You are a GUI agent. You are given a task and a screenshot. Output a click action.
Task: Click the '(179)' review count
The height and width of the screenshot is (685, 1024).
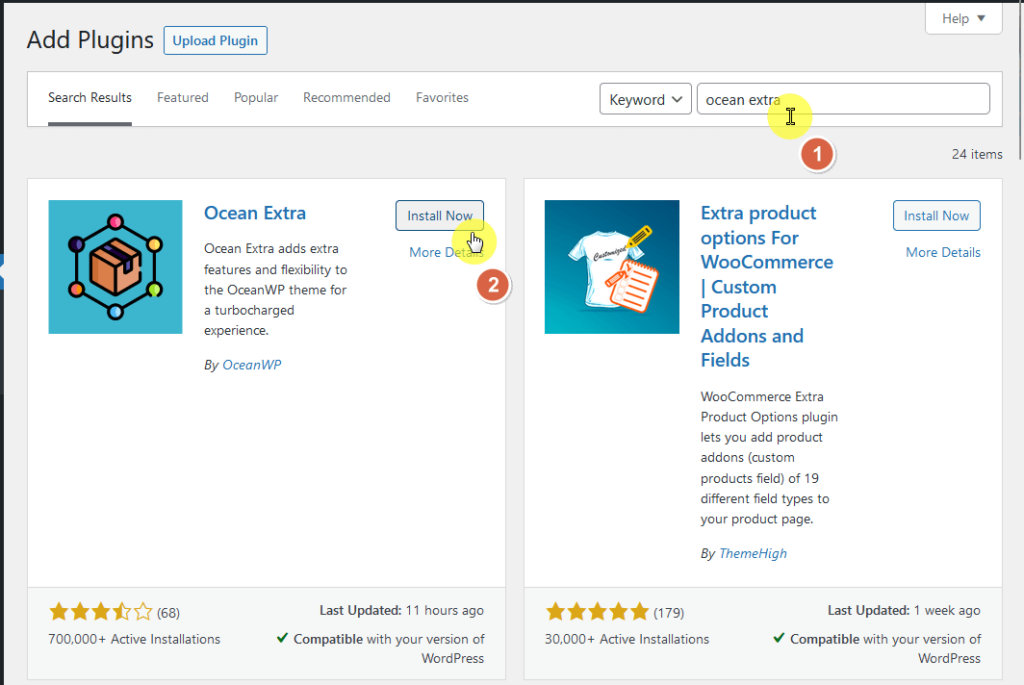click(669, 613)
